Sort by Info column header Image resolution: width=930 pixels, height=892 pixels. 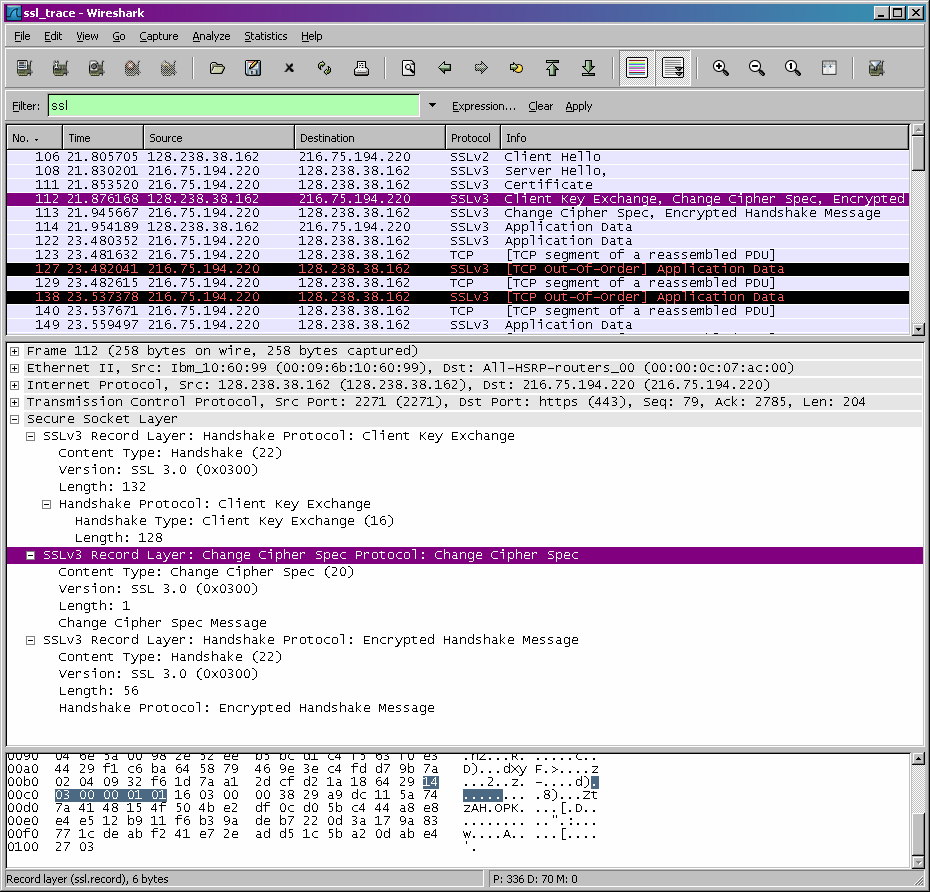[705, 138]
